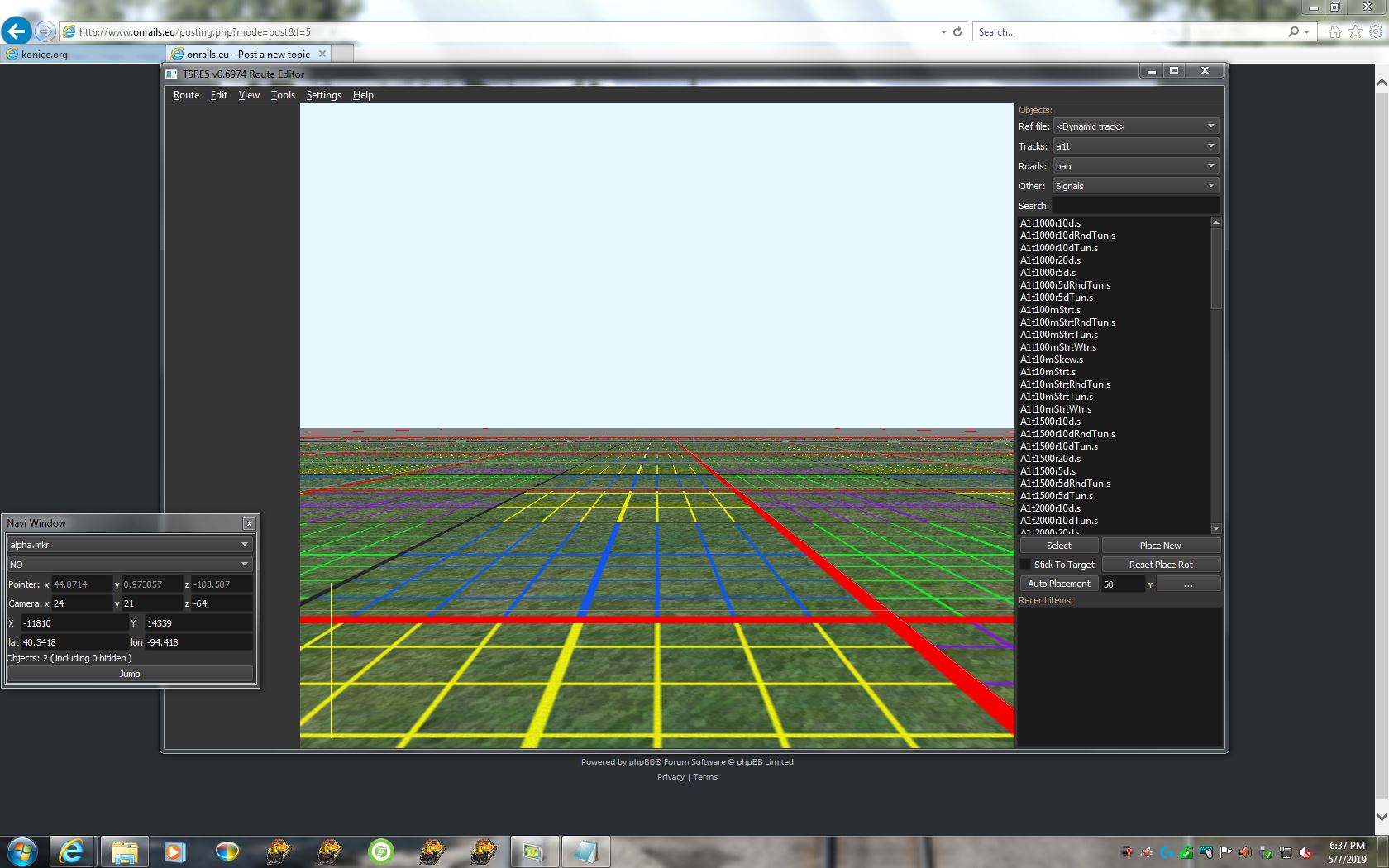Click the ellipsis button beside placement length
1389x868 pixels.
[x=1188, y=584]
